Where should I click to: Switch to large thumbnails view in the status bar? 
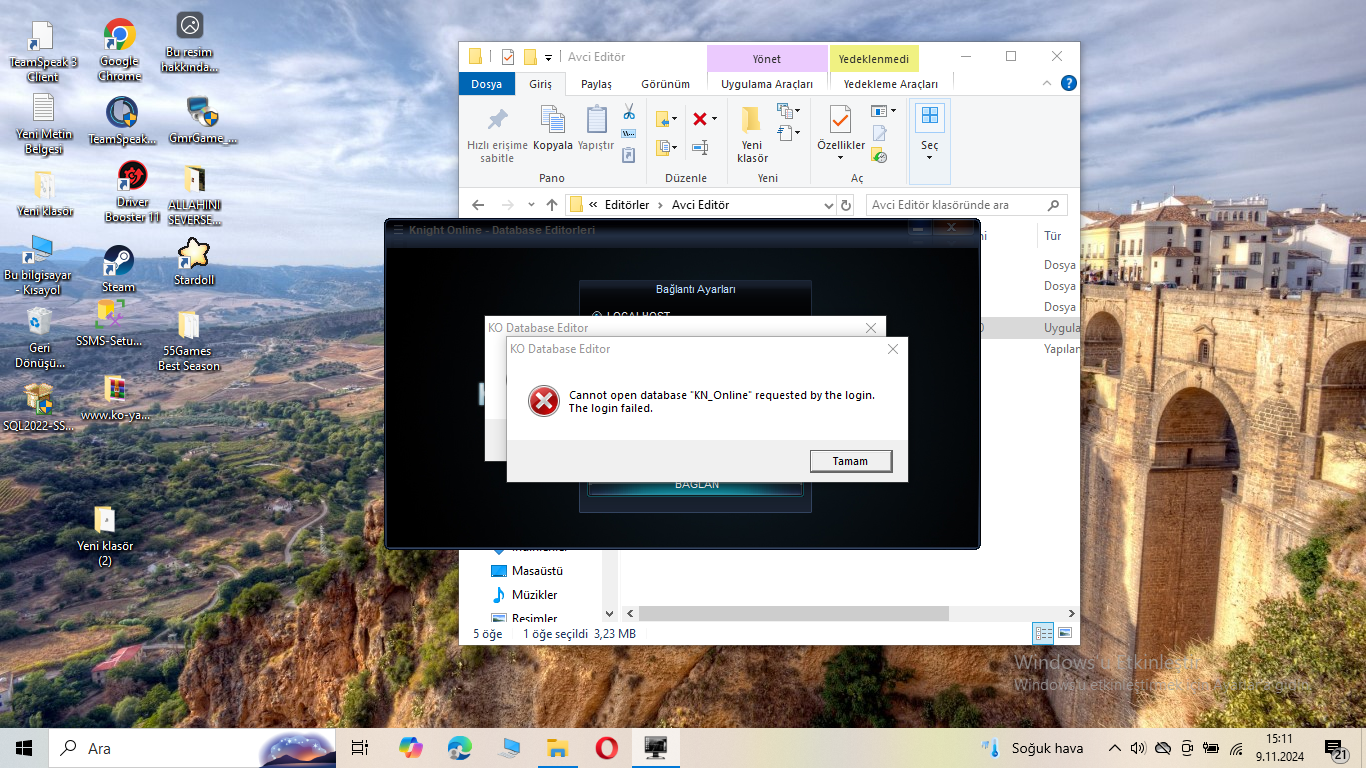click(x=1065, y=633)
